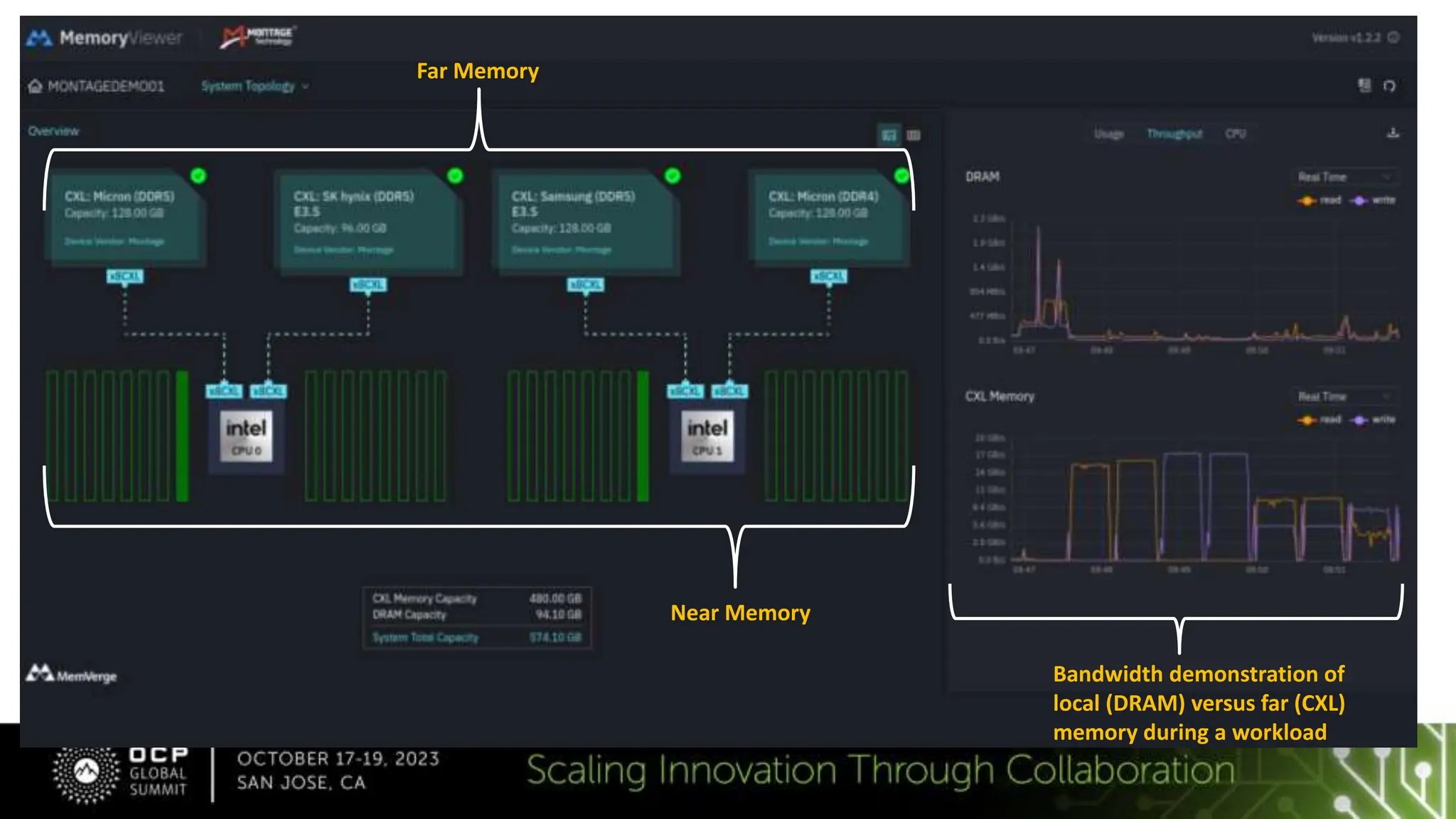Click the refresh icon in the top bar
Screen dimensions: 1456x819
pyautogui.click(x=1389, y=86)
